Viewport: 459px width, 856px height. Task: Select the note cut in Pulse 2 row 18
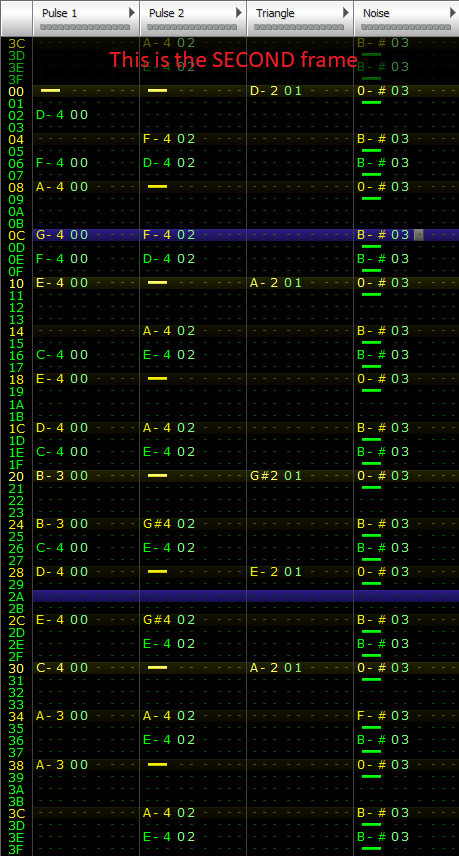point(158,378)
